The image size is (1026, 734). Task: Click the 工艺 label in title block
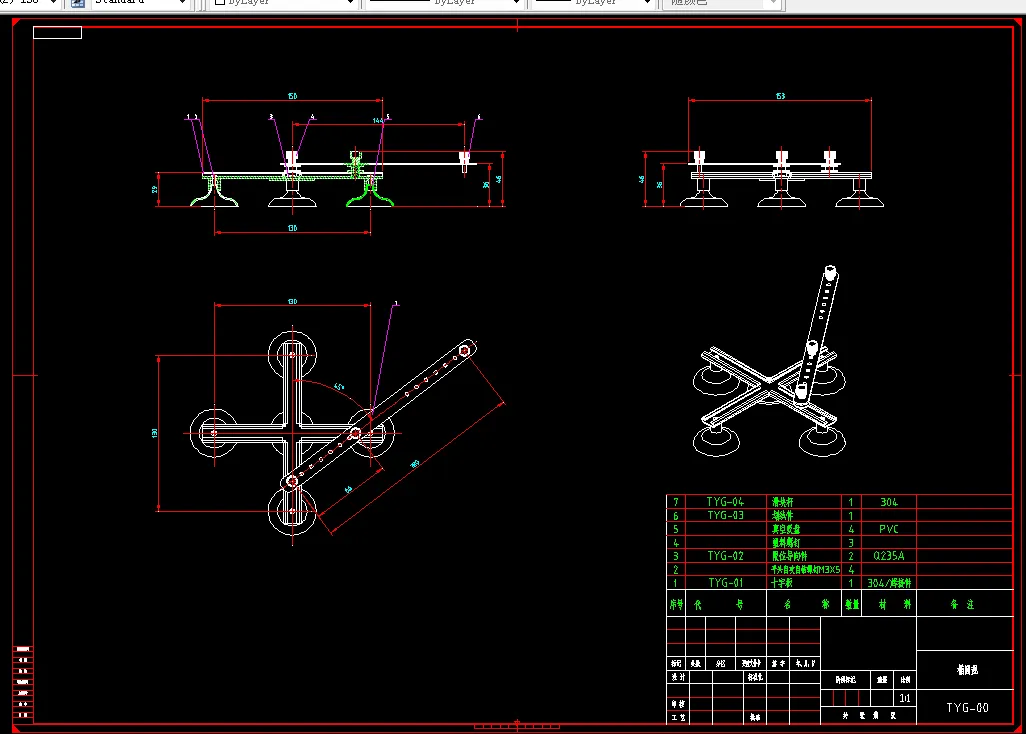pos(677,718)
